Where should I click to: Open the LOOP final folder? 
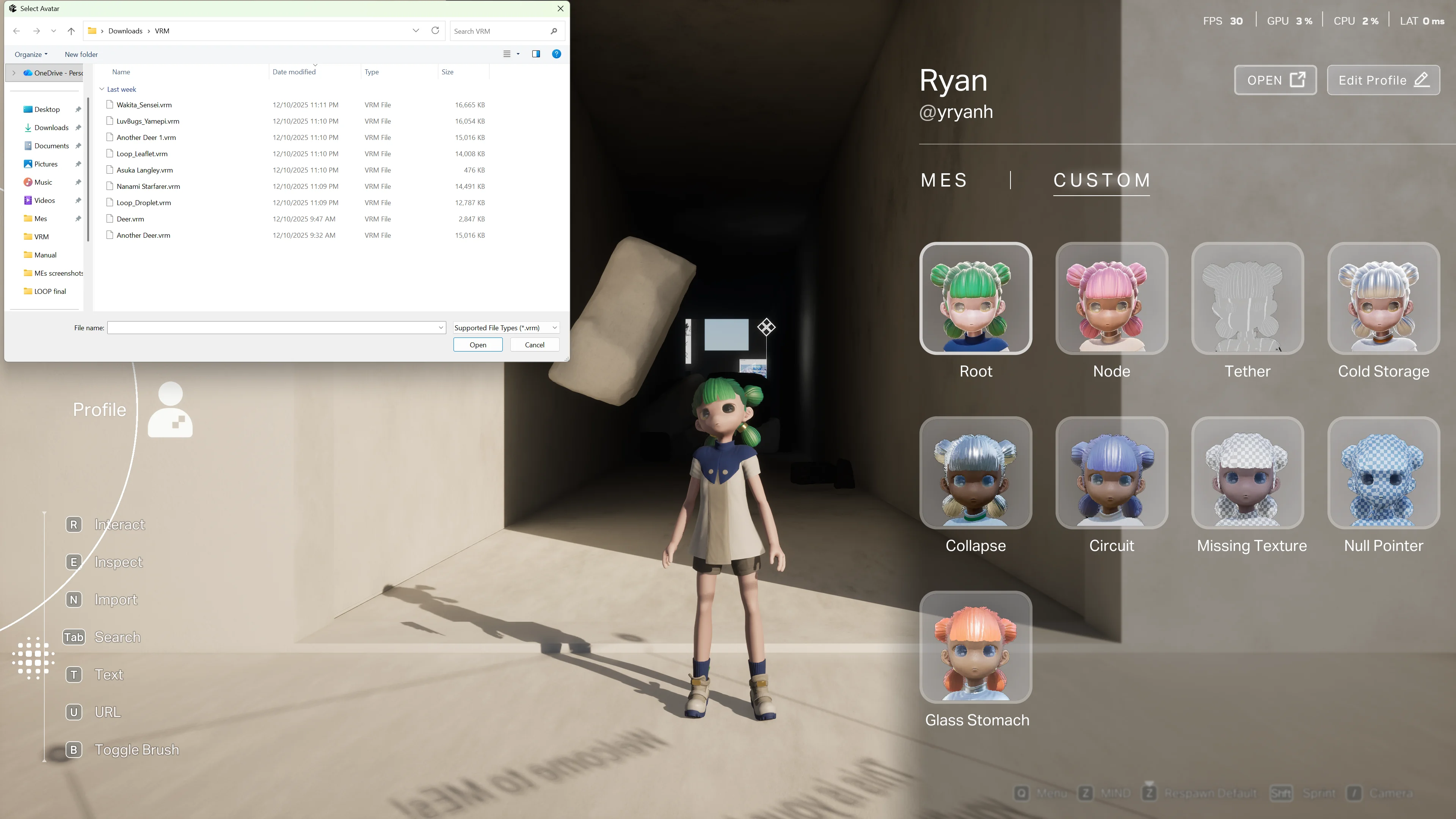(x=50, y=292)
